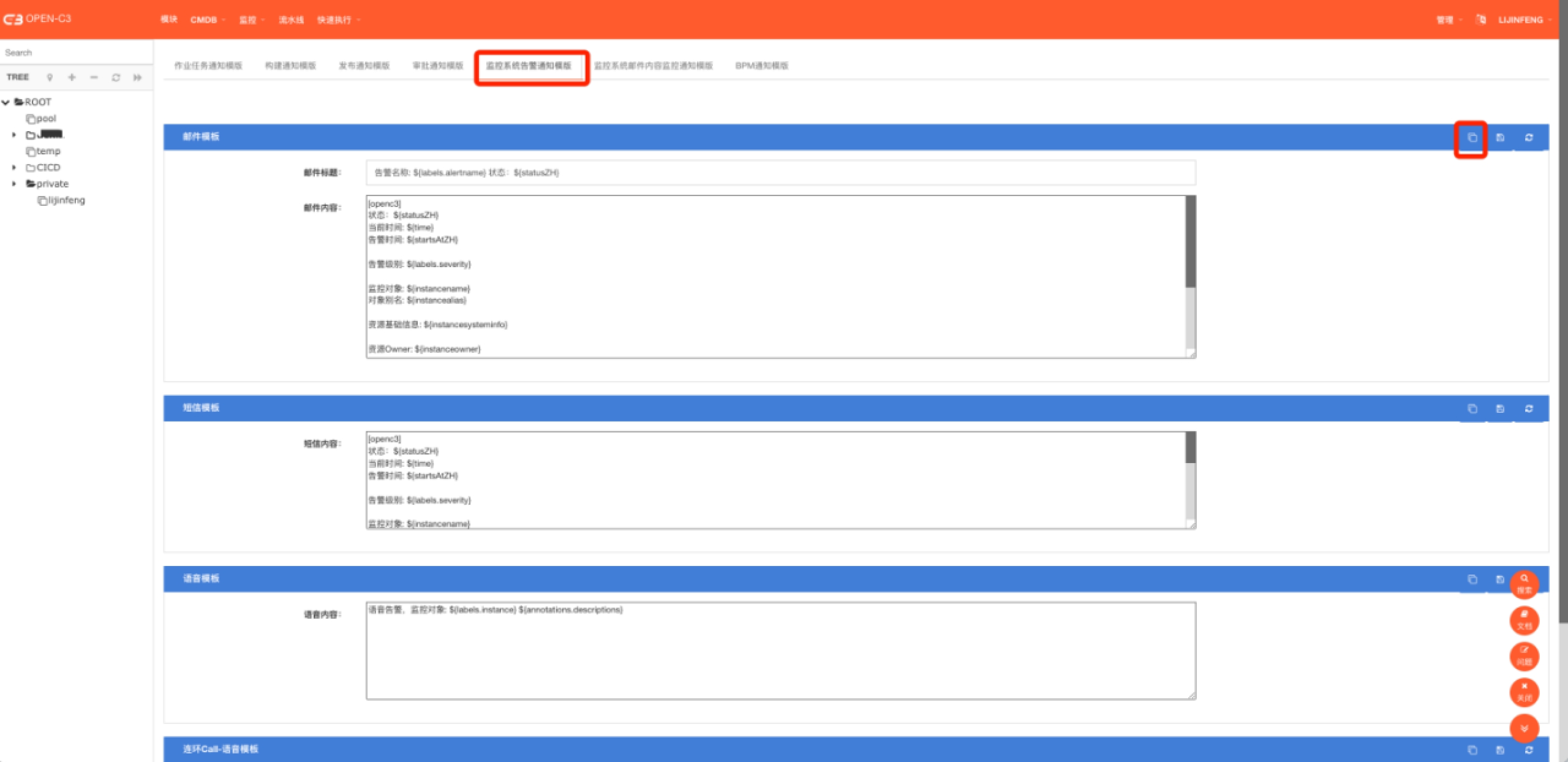The width and height of the screenshot is (1568, 762).
Task: Expand the CICD tree folder
Action: pos(14,167)
